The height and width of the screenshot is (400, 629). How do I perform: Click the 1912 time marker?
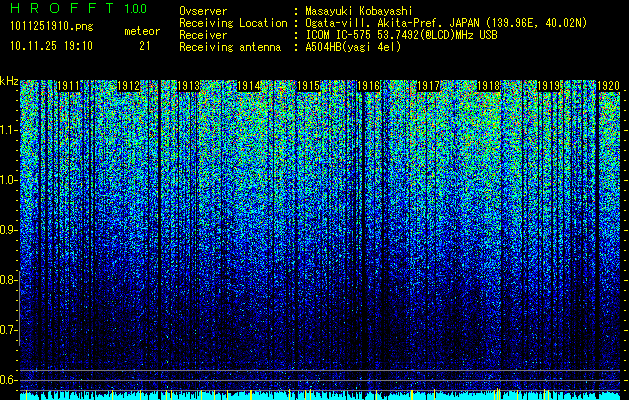click(x=129, y=86)
